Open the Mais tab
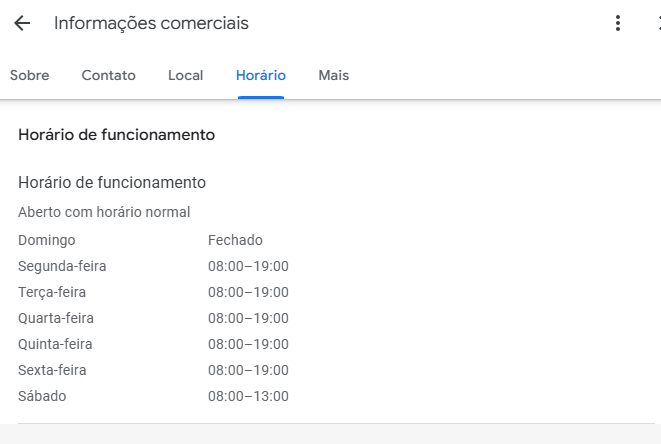This screenshot has width=661, height=444. click(x=333, y=75)
